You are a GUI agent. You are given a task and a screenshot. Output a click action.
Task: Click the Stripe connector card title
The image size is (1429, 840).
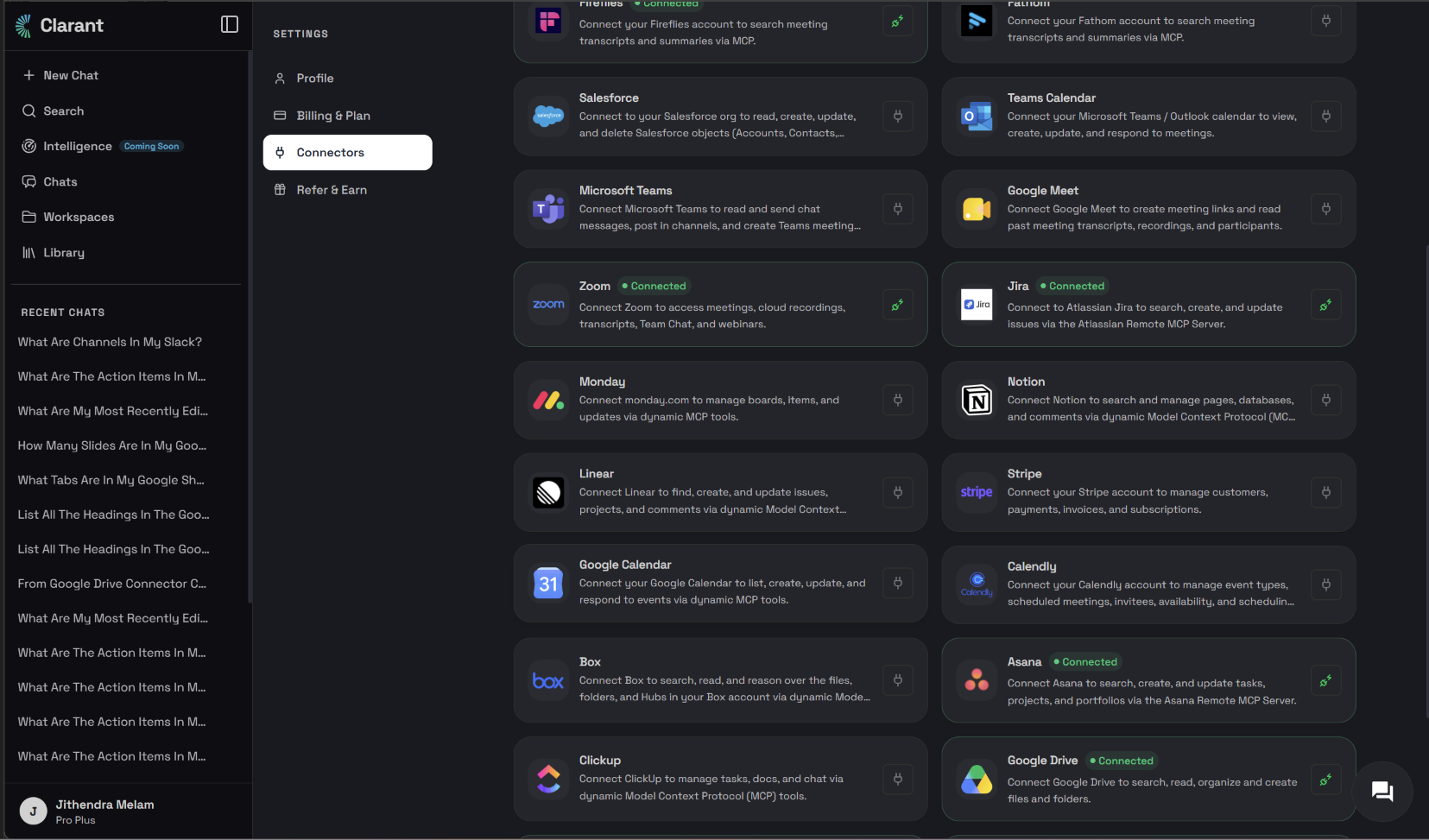[x=1024, y=474]
